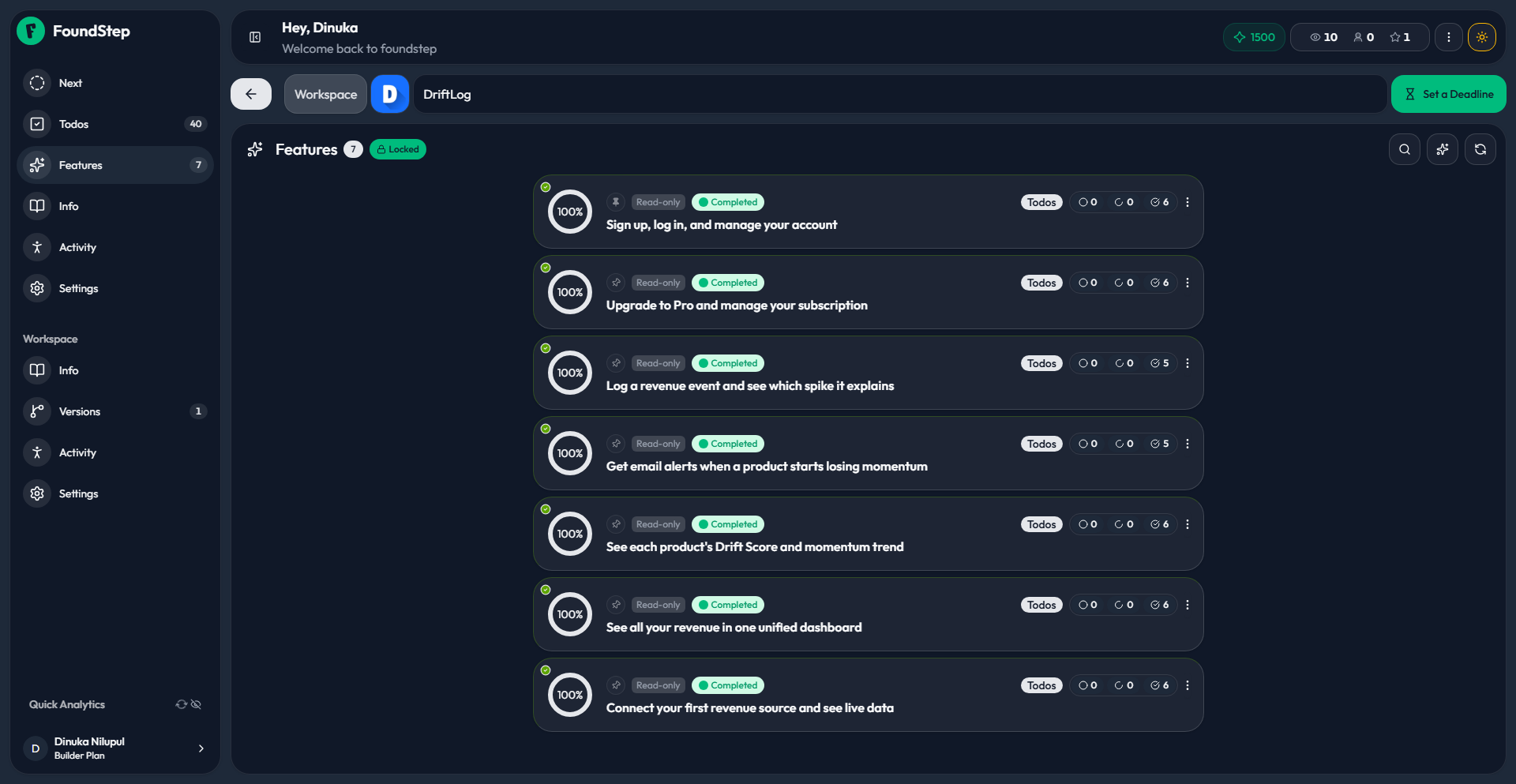
Task: Click completed todos count on Log revenue feature
Action: coord(1160,363)
